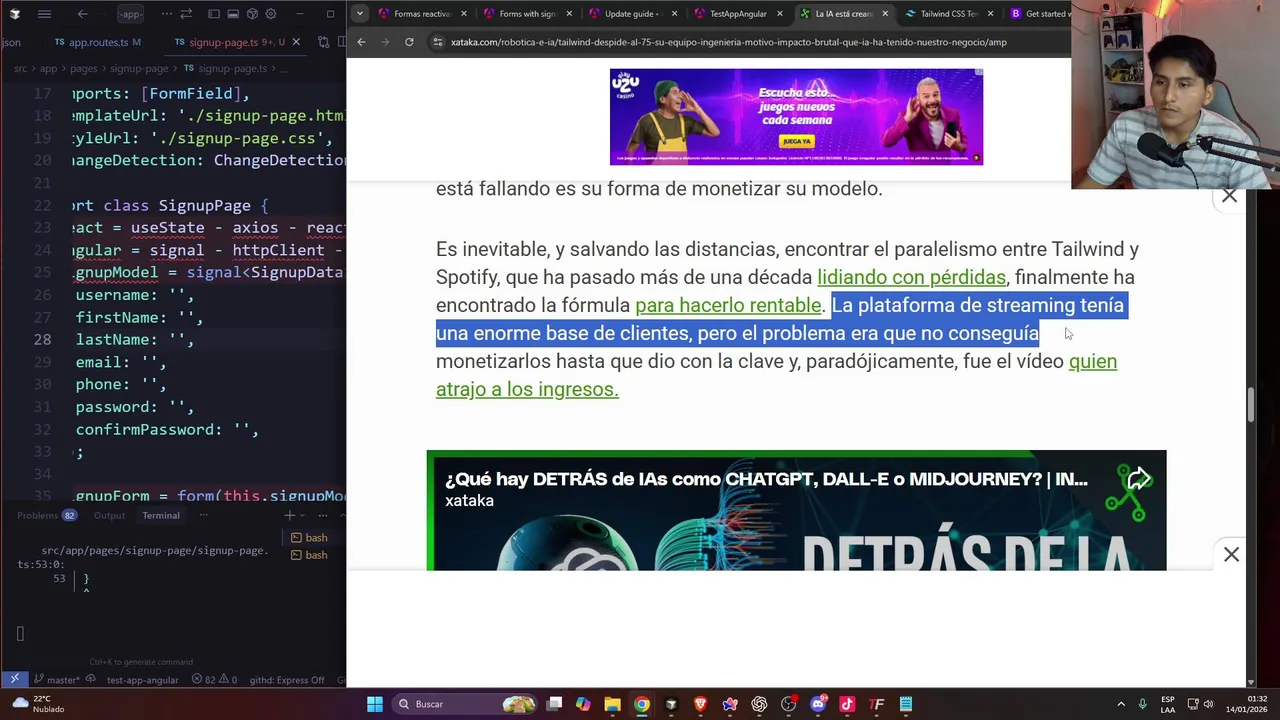Open File Explorer from the taskbar
The width and height of the screenshot is (1280, 720).
pos(612,704)
